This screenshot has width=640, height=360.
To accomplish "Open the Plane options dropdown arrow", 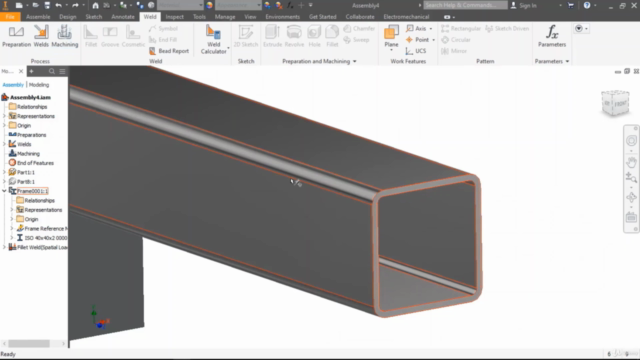I will (x=391, y=50).
